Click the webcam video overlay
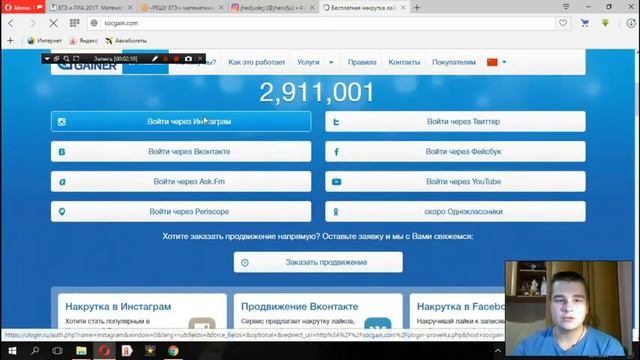Viewport: 640px width, 360px height. (569, 308)
